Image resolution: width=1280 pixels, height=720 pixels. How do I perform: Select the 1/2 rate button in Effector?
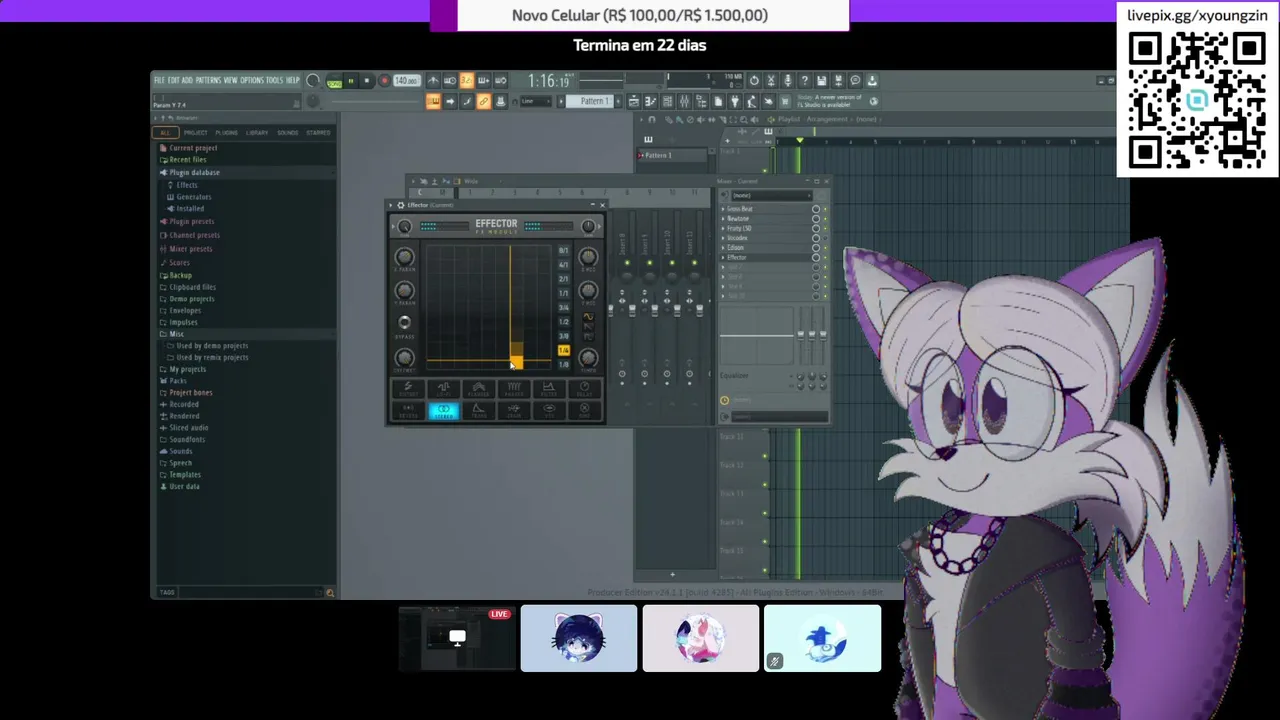coord(564,322)
